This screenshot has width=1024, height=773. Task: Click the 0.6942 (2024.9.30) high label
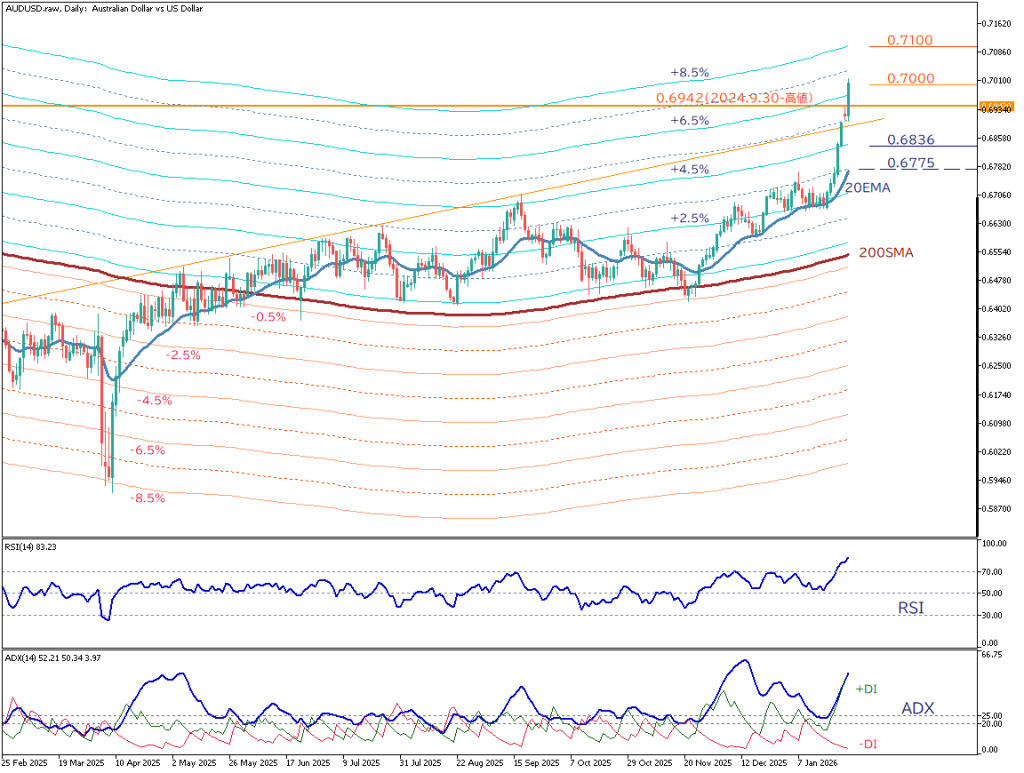[x=731, y=97]
